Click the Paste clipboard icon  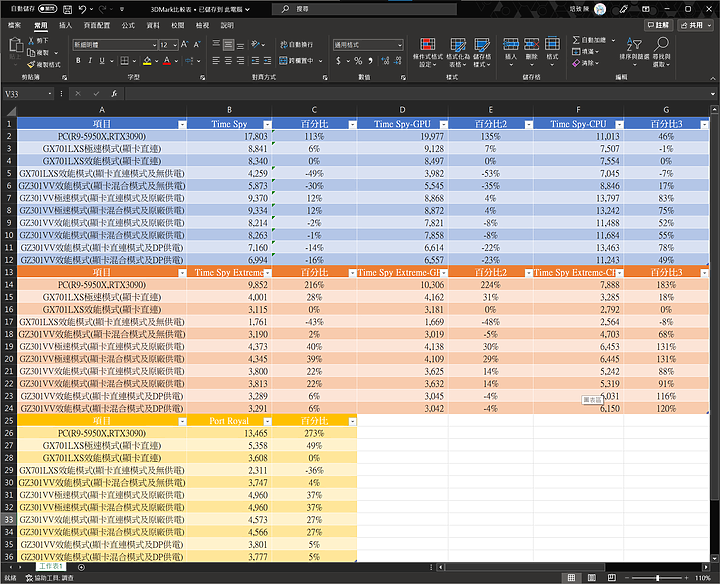pyautogui.click(x=16, y=46)
